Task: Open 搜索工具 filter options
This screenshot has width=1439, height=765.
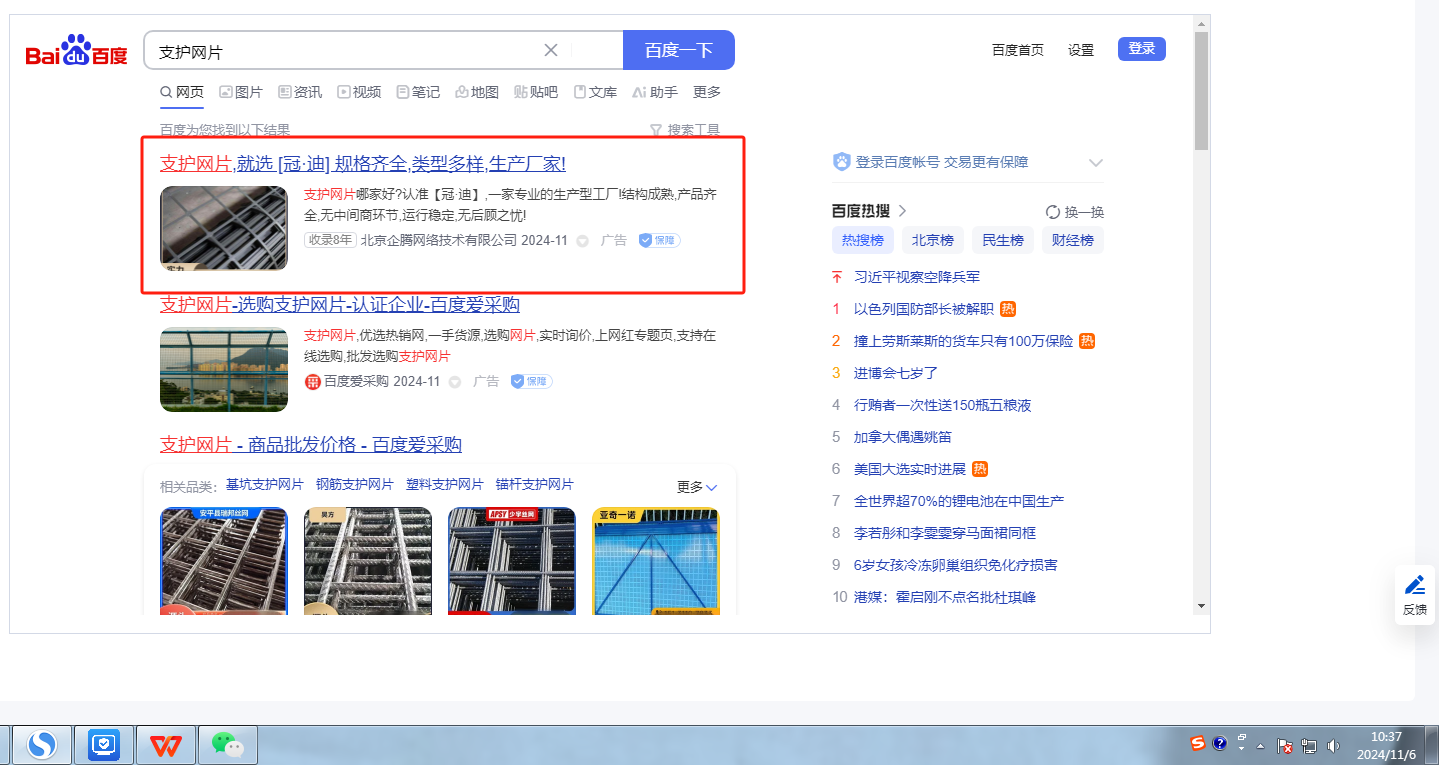Action: (x=685, y=130)
